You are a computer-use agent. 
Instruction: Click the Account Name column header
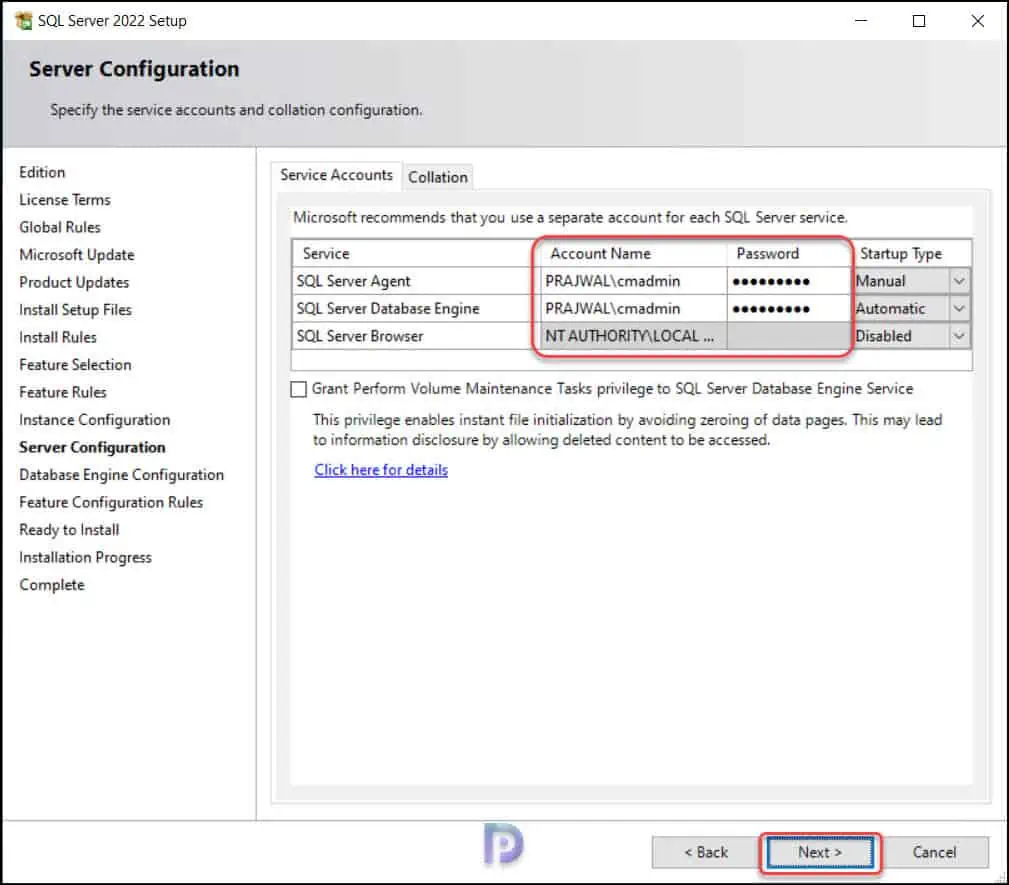633,254
